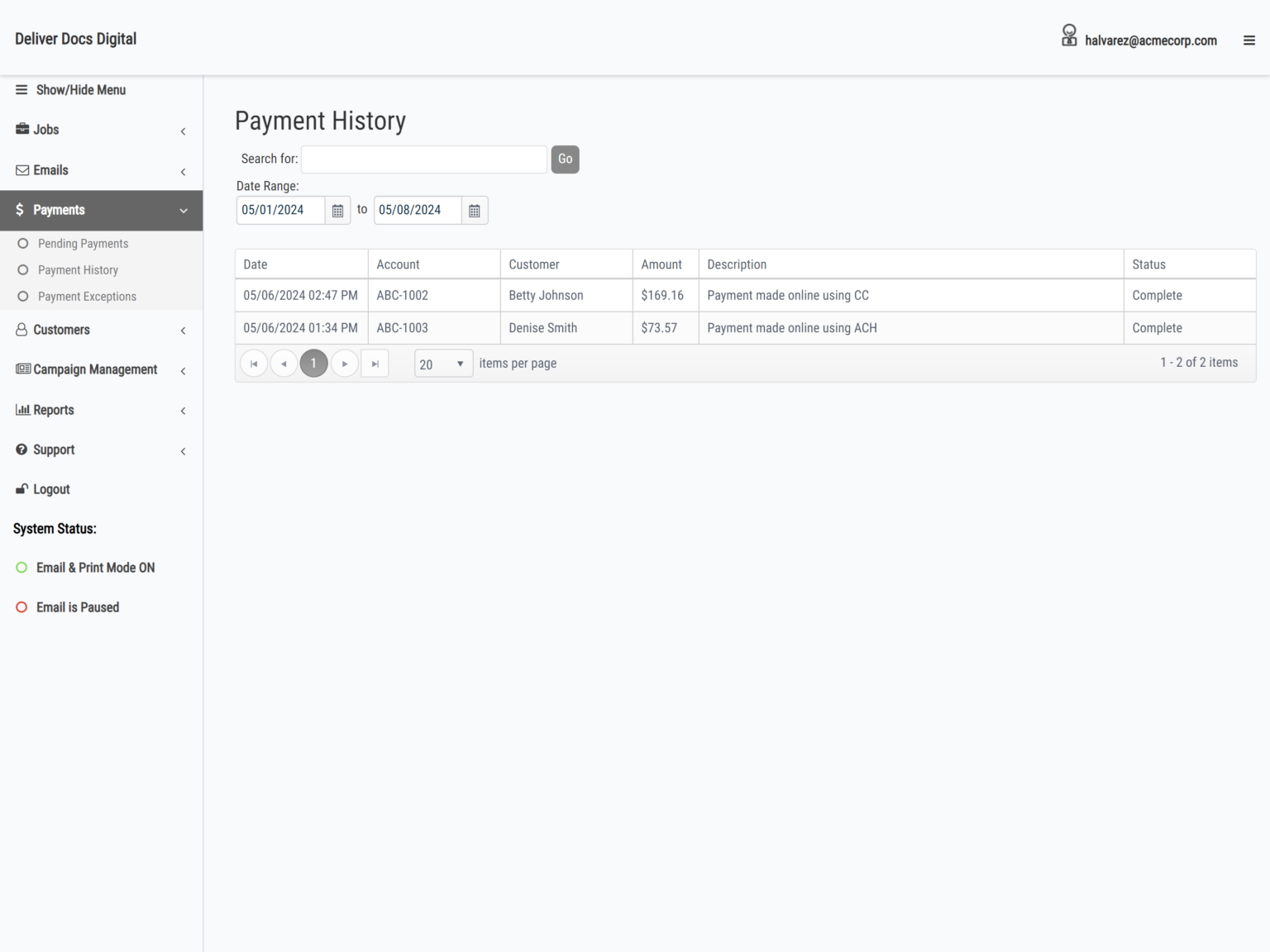The width and height of the screenshot is (1270, 952).
Task: Go to next page of results
Action: pos(345,364)
